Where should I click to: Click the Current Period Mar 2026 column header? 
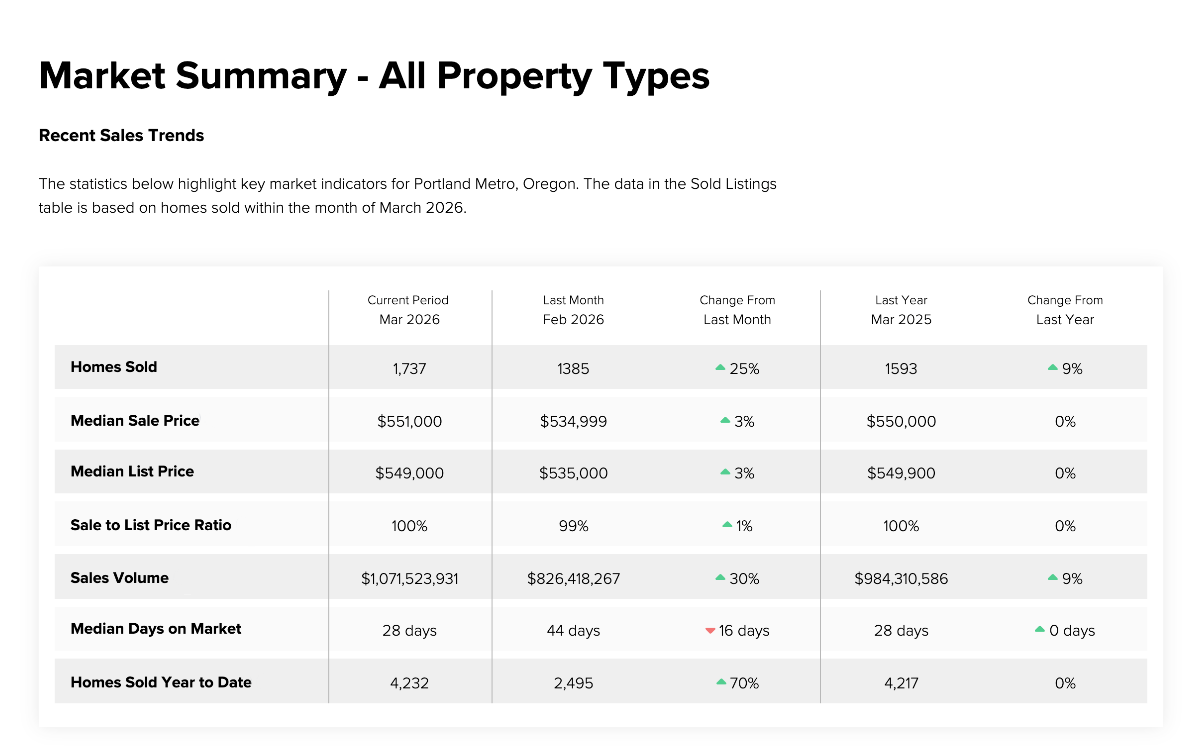pyautogui.click(x=408, y=310)
